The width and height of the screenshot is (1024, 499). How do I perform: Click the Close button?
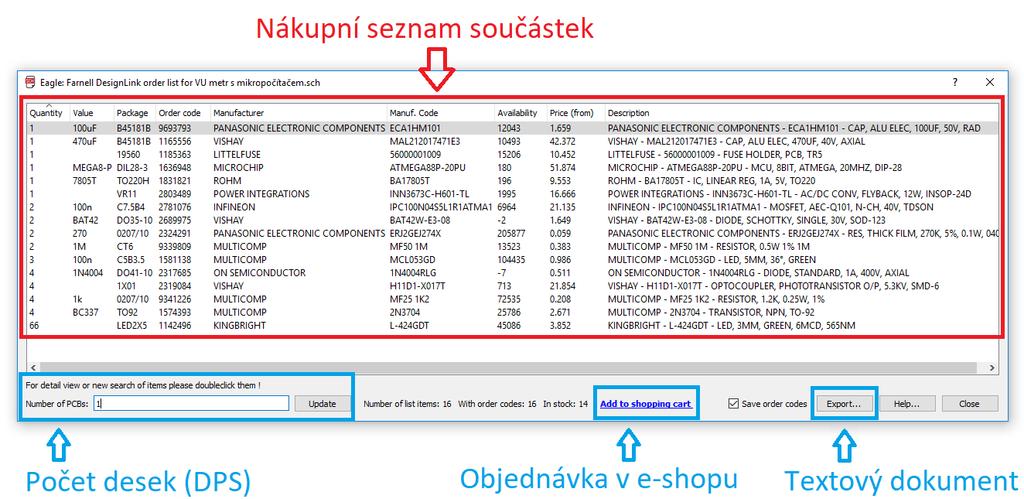969,404
